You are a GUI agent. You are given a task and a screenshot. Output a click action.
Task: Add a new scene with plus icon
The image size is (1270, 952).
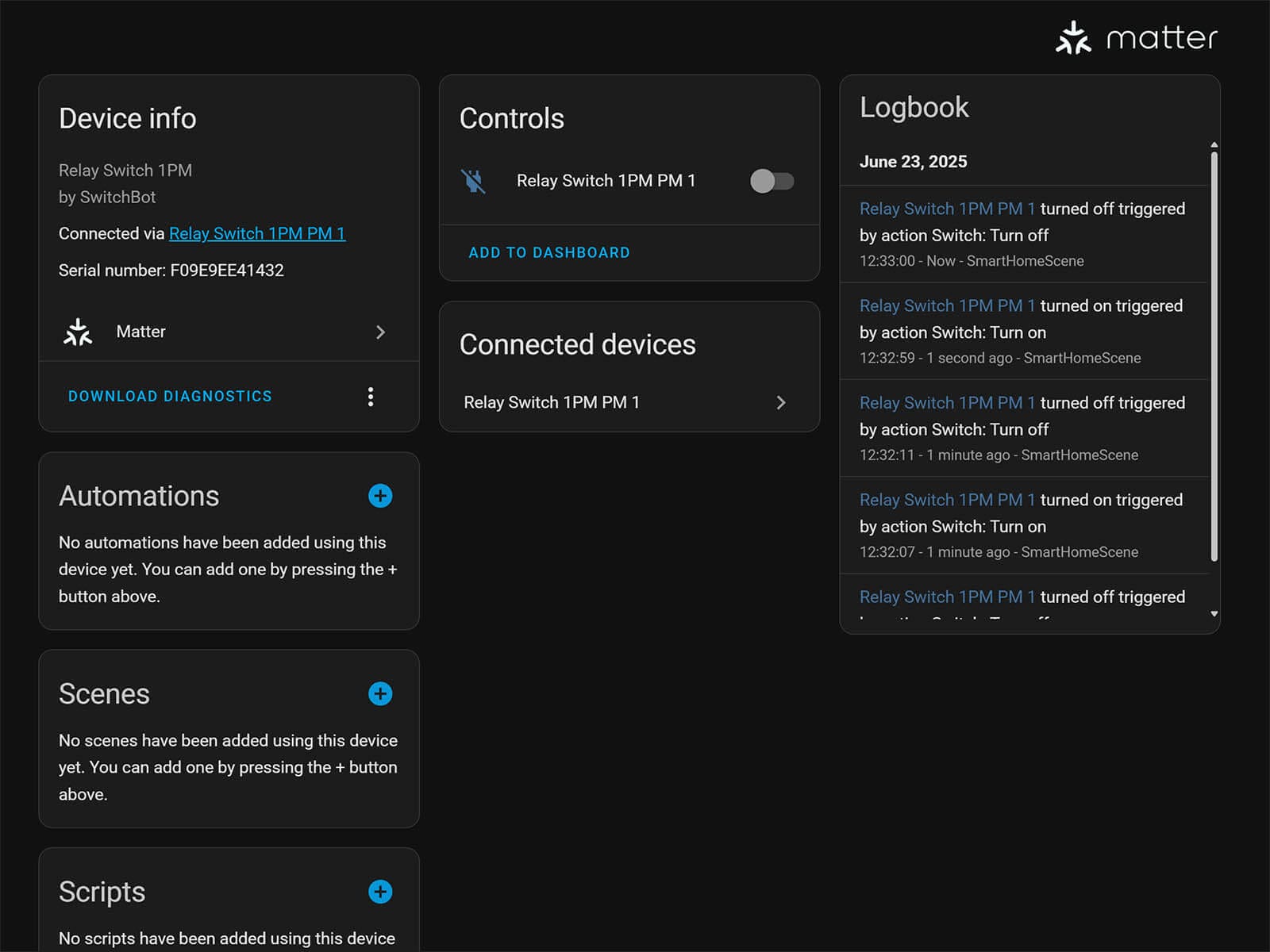pyautogui.click(x=380, y=694)
